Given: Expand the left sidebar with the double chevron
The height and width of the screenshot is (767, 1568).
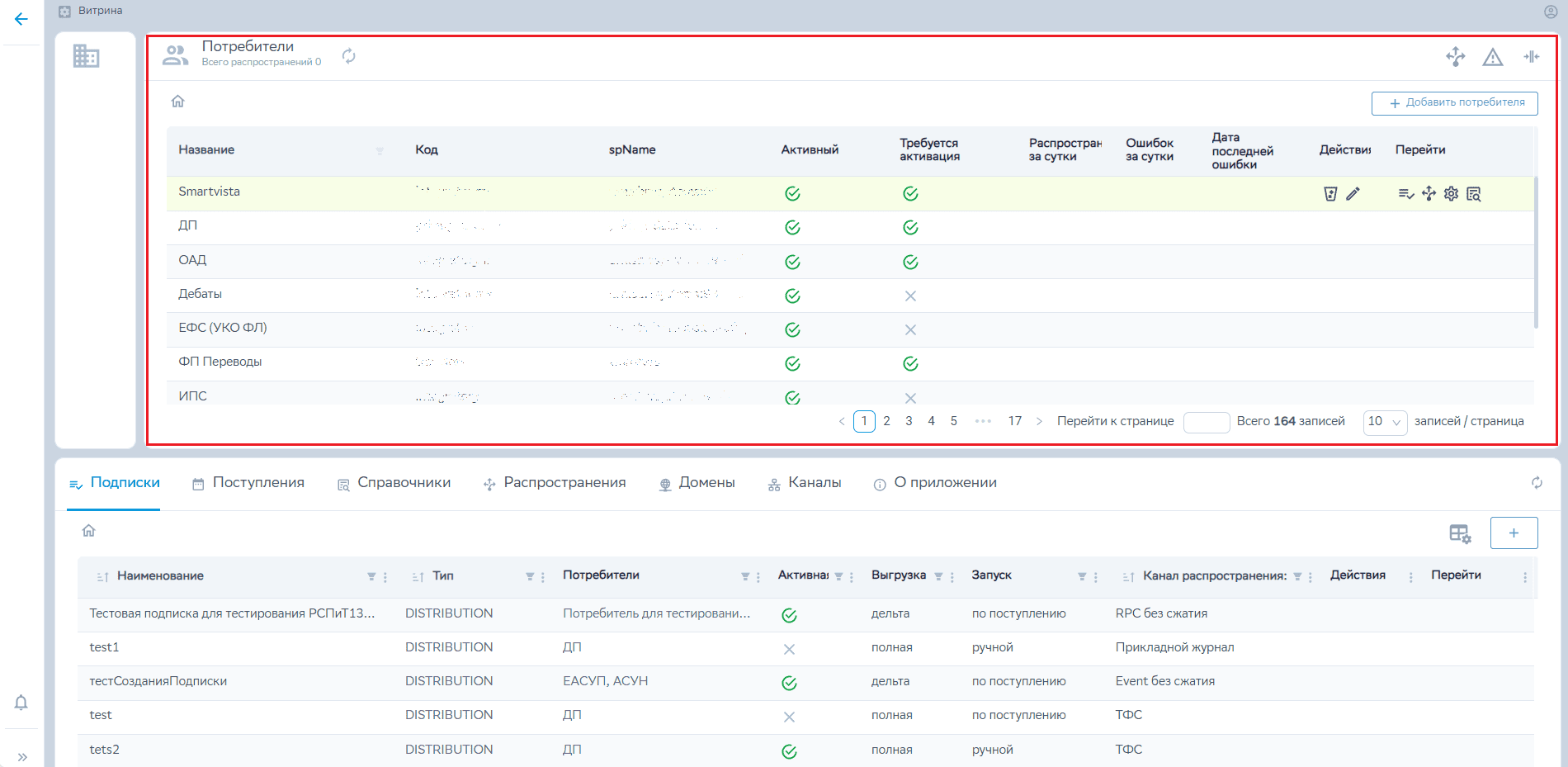Looking at the screenshot, I should [22, 756].
